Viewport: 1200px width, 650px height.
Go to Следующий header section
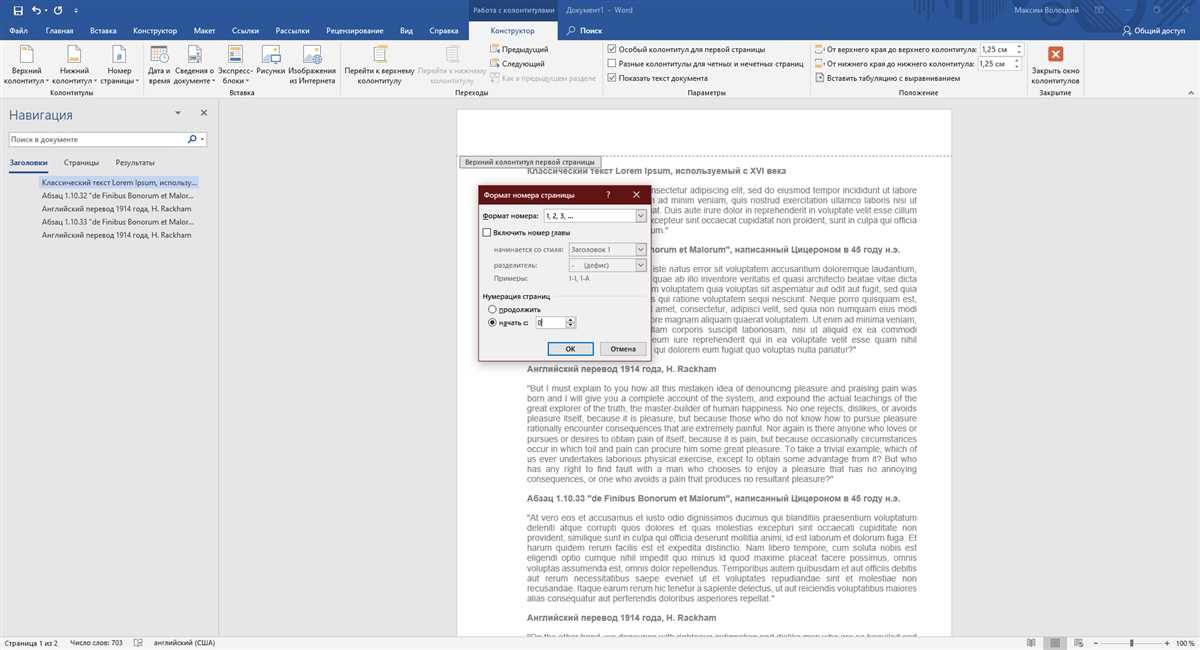pos(517,63)
